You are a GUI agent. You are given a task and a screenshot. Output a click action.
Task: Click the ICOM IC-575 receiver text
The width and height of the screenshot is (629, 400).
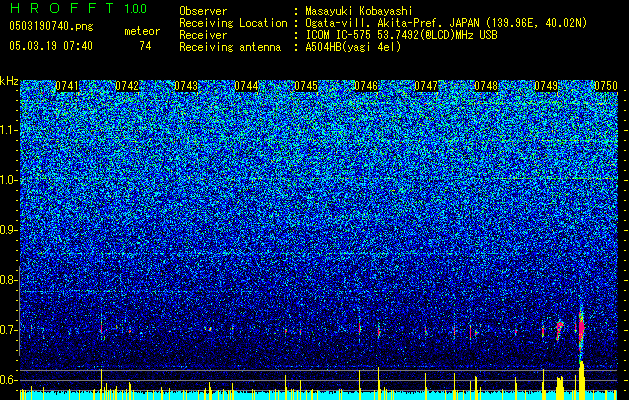pos(401,35)
